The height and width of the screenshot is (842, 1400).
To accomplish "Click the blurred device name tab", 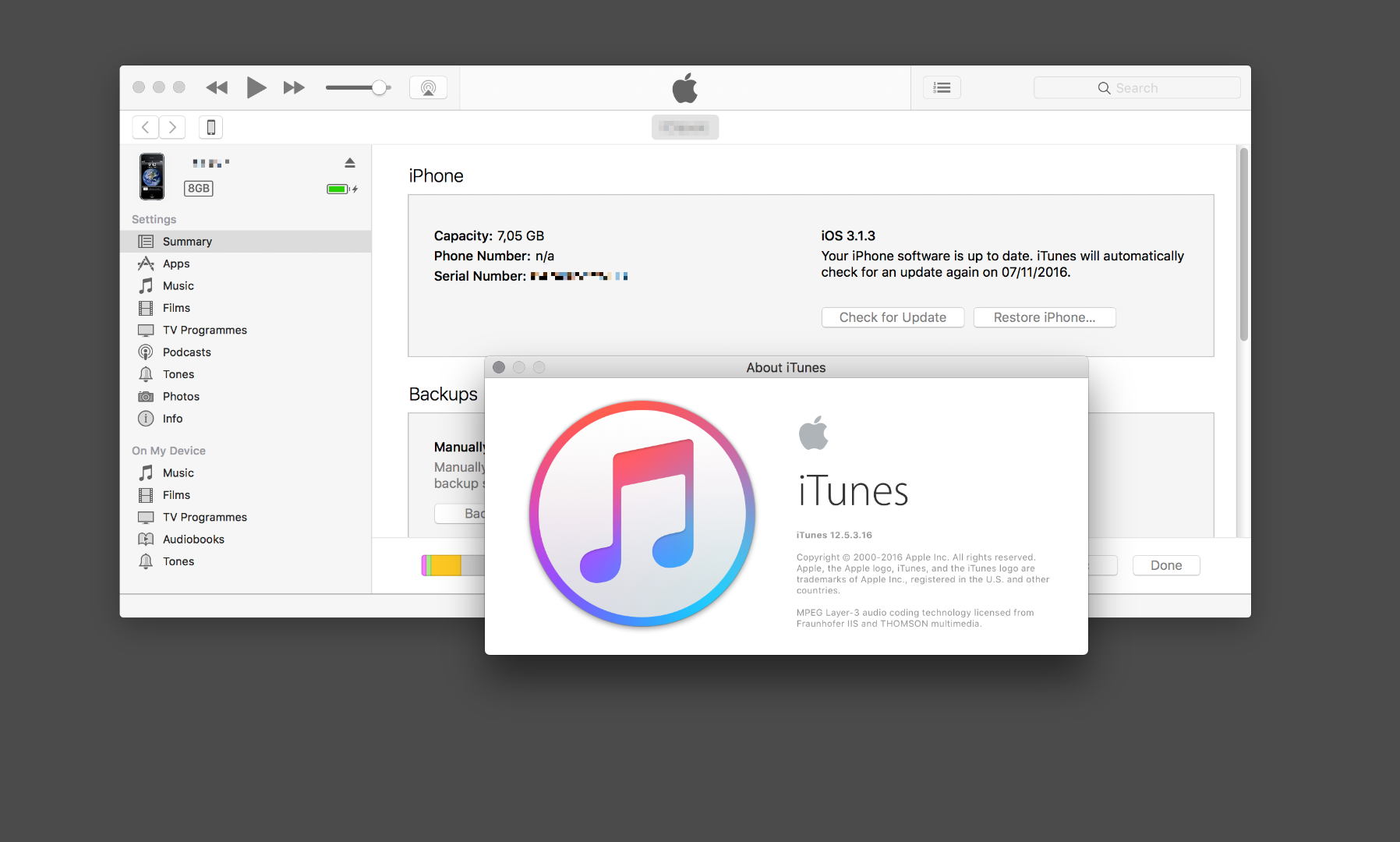I will click(685, 127).
